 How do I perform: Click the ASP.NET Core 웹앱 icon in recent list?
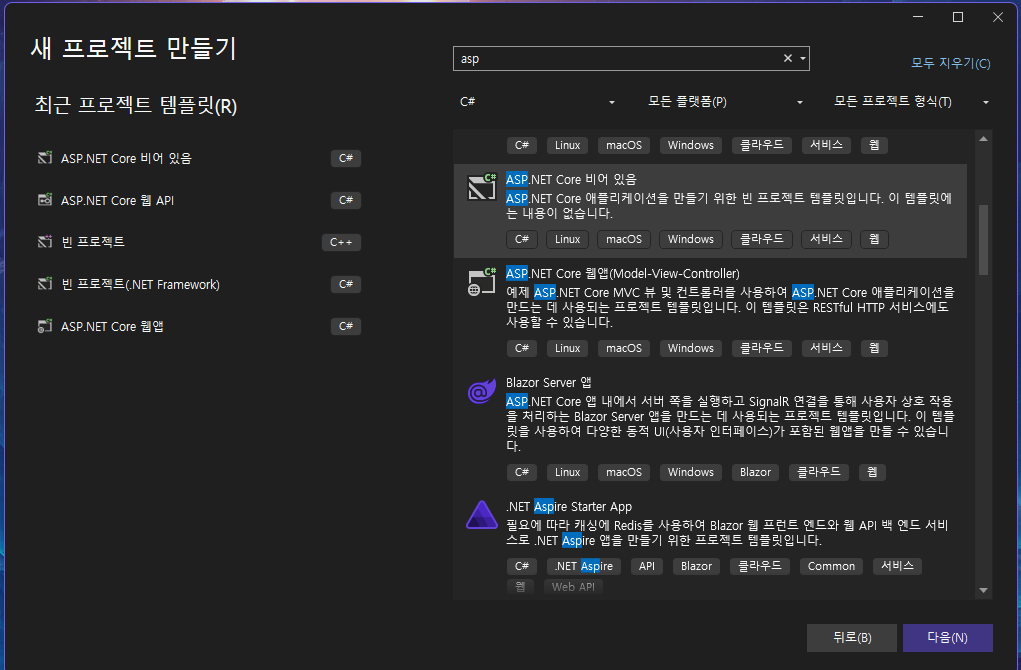(44, 326)
